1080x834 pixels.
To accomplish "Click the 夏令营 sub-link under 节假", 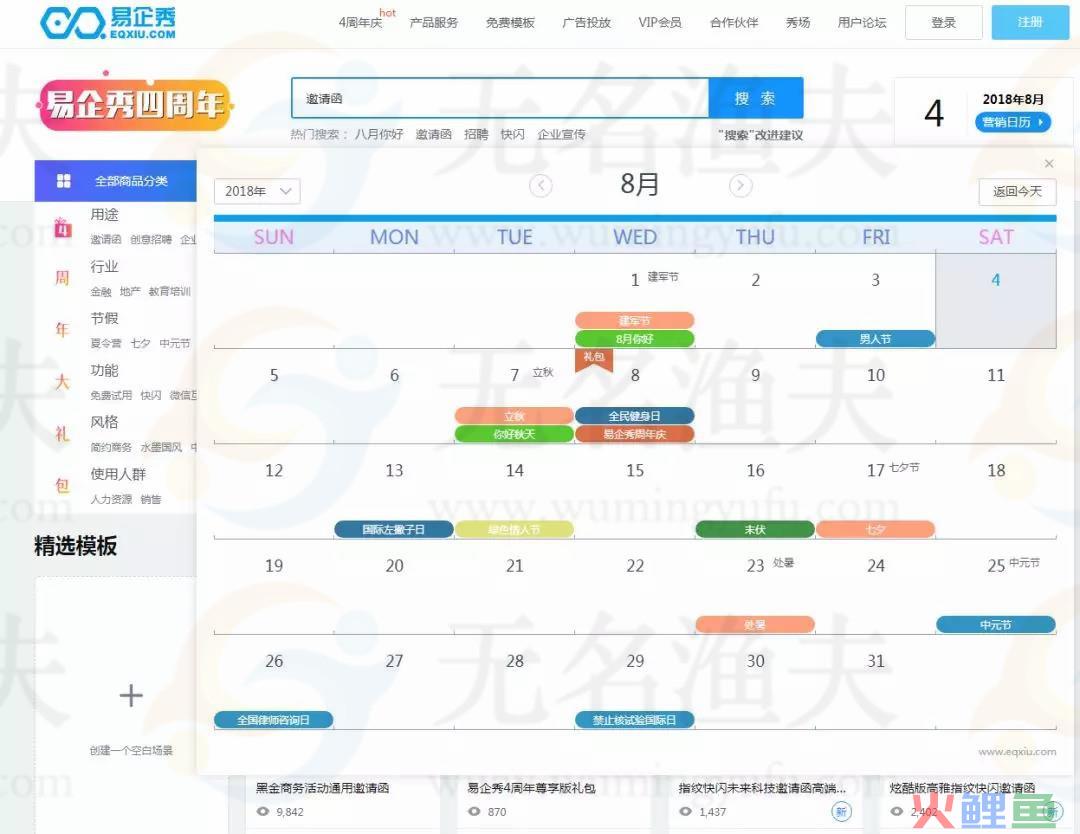I will point(105,343).
